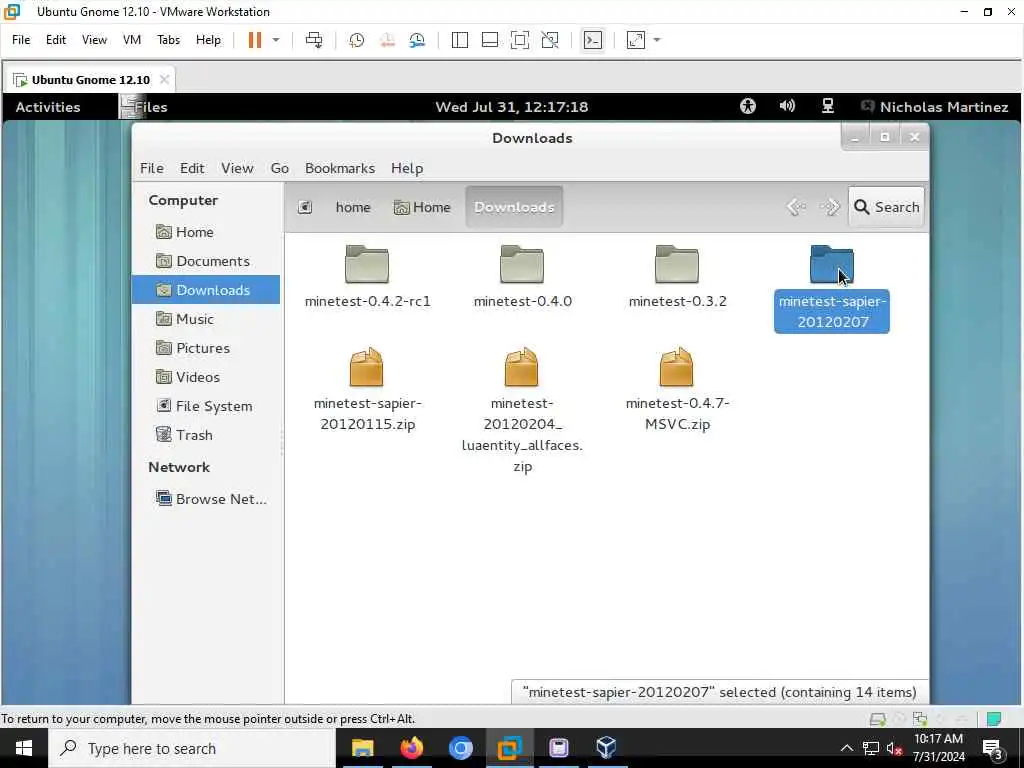Select the minetest-0.4.0 folder
Viewport: 1024px width, 768px height.
(522, 276)
